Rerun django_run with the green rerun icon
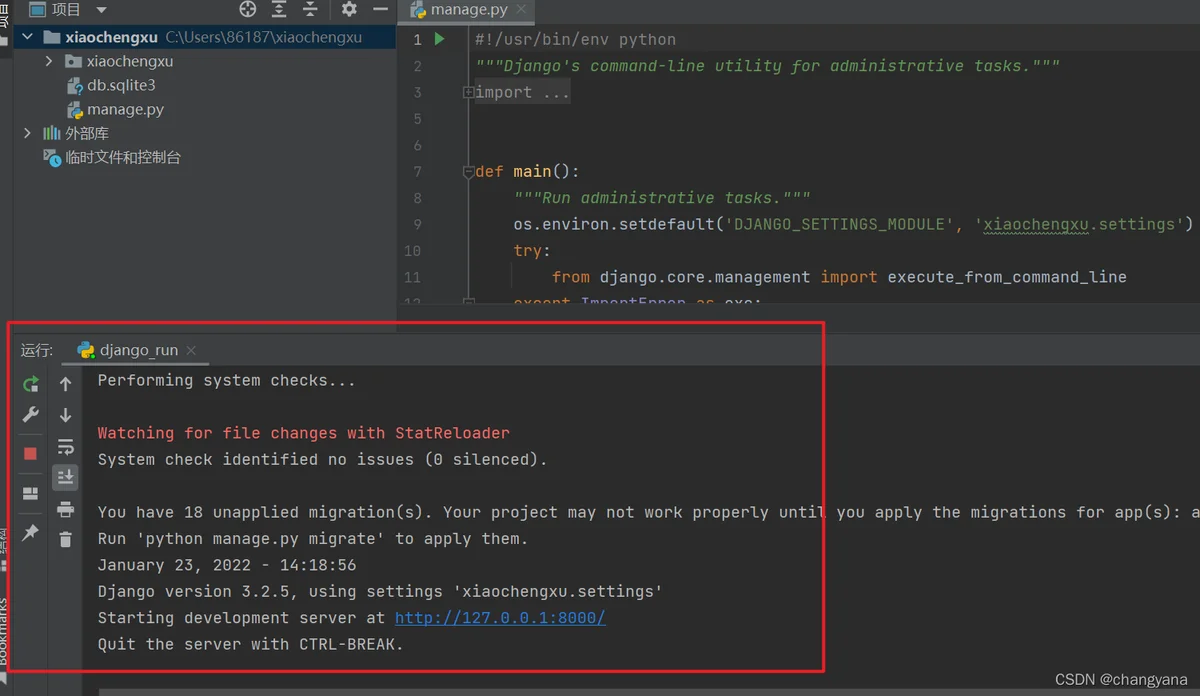 (31, 384)
